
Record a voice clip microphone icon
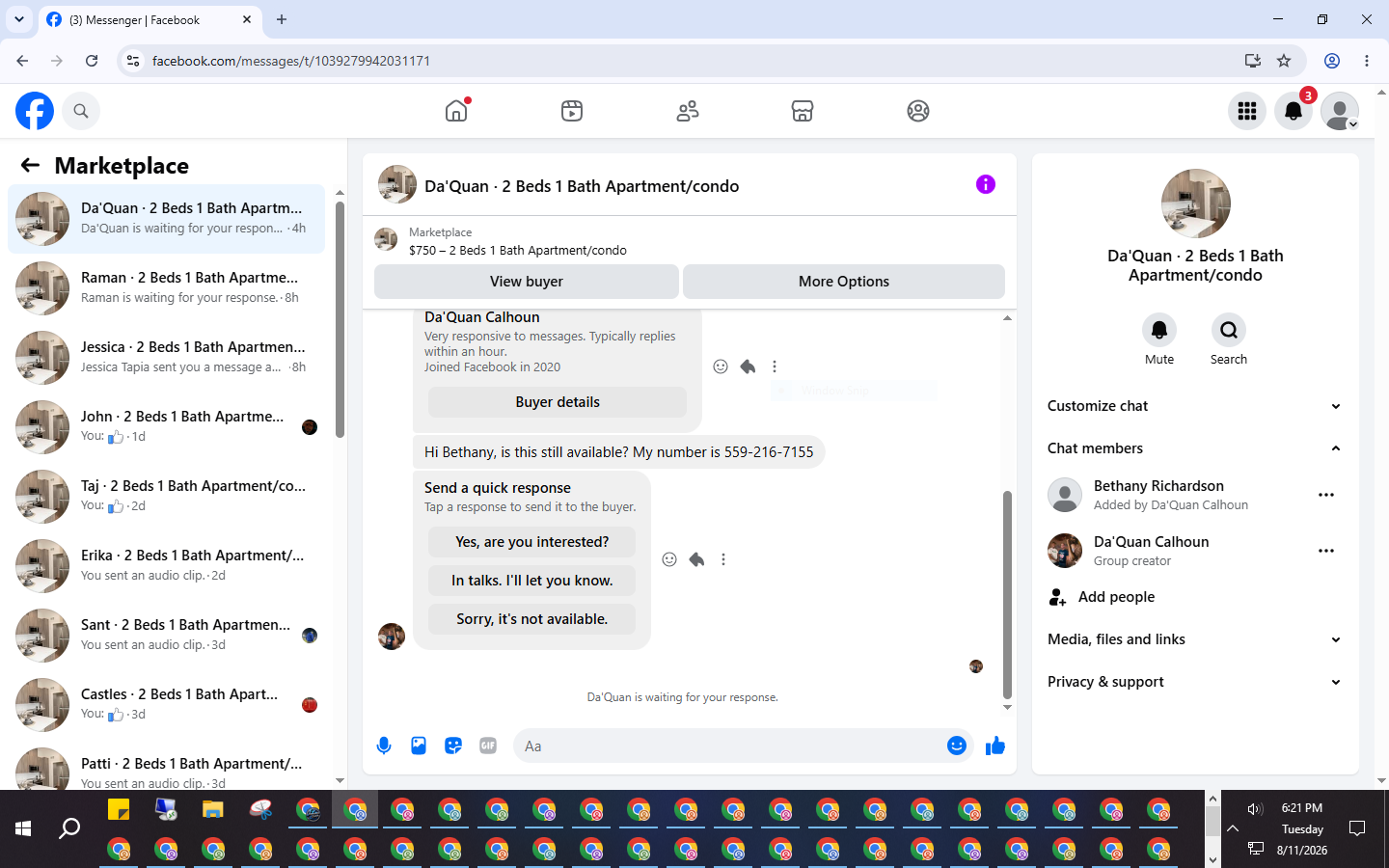click(x=384, y=746)
